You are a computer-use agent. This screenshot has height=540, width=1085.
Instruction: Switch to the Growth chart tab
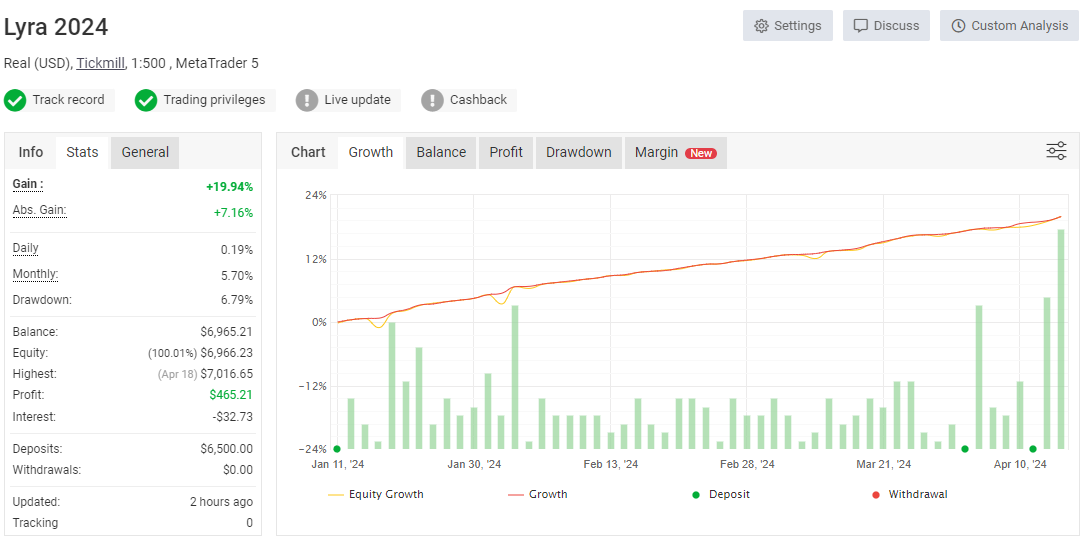[371, 152]
